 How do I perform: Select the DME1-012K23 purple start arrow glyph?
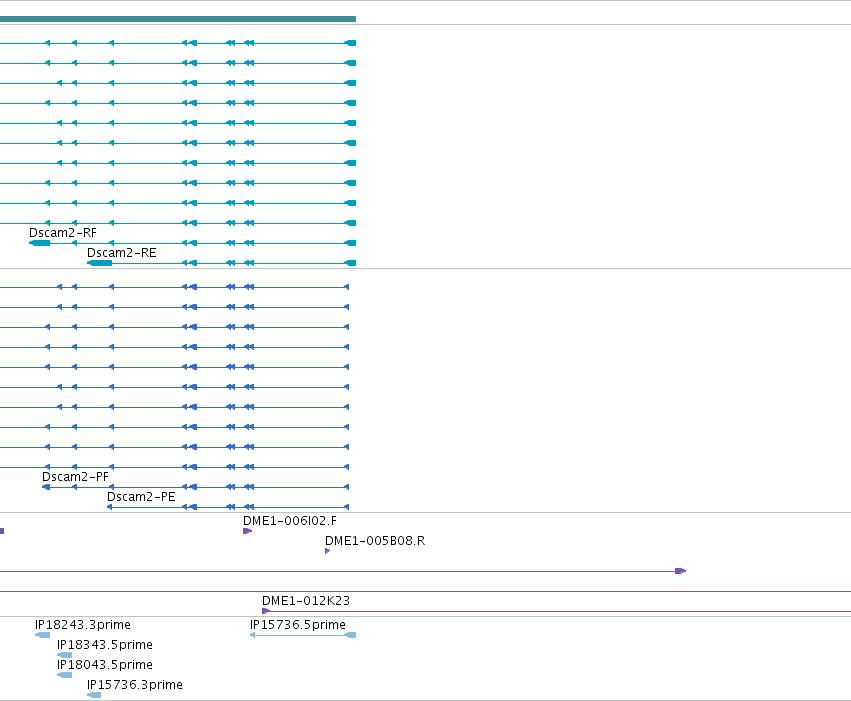(x=266, y=611)
